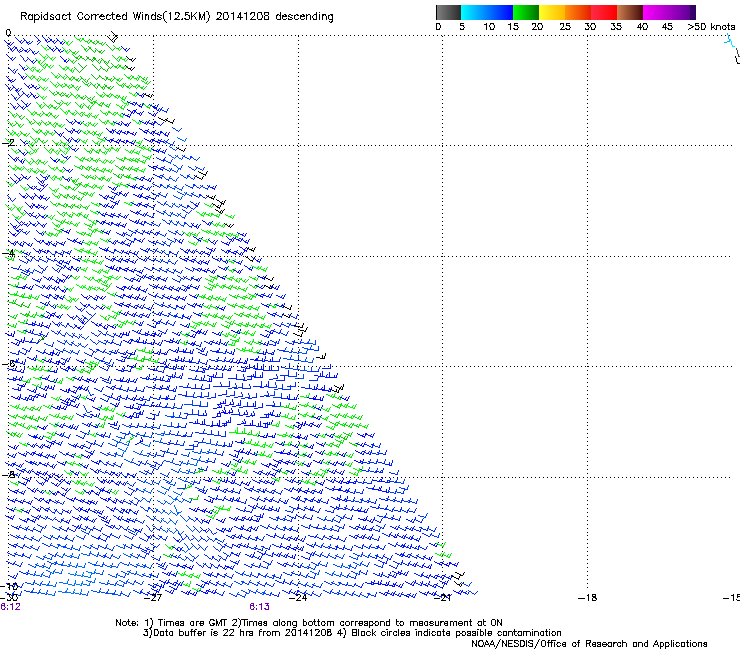Viewport: 740px width, 650px height.
Task: Click the '-2' latitude axis label
Action: 8,143
